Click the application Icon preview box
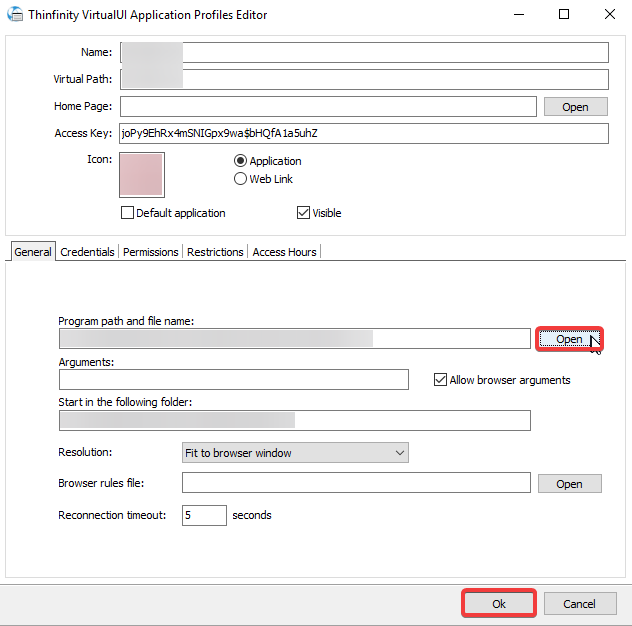The image size is (632, 626). pyautogui.click(x=142, y=175)
